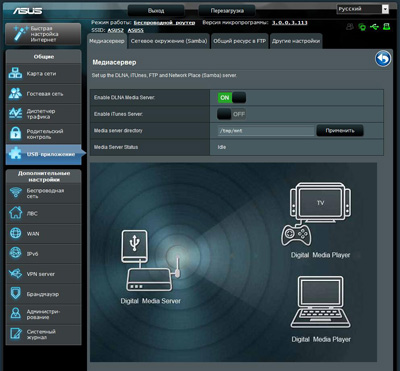This screenshot has width=400, height=371.
Task: Switch to Общий ресурс в FTP tab
Action: [x=240, y=41]
